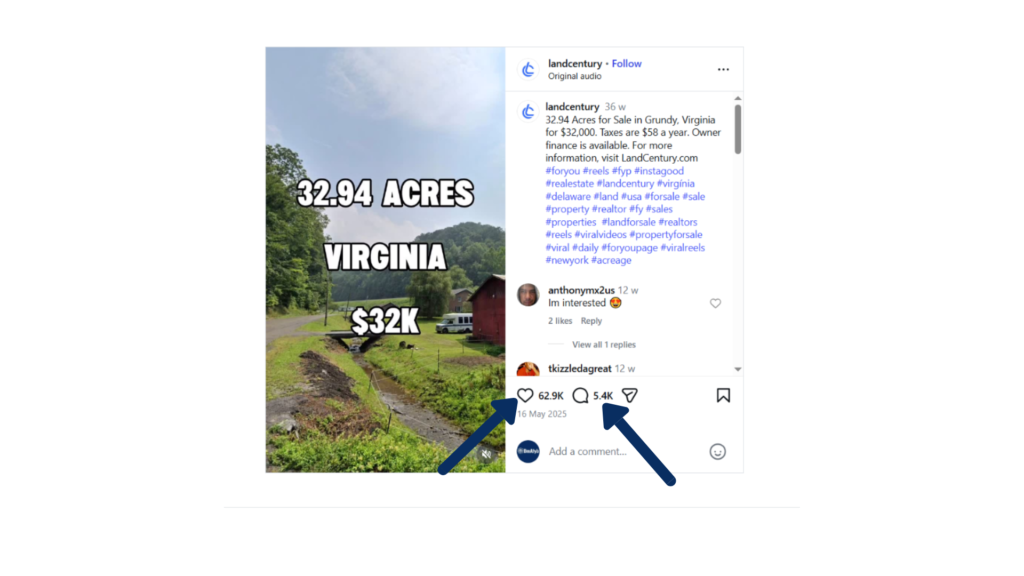Open the #landforsale hashtag
Screen dimensions: 1024x576
(x=628, y=222)
